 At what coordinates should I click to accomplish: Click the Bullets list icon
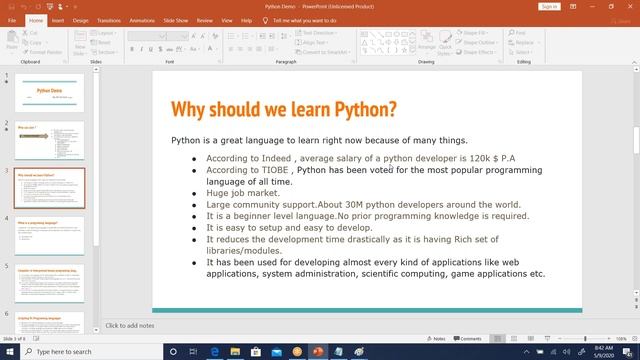click(232, 36)
